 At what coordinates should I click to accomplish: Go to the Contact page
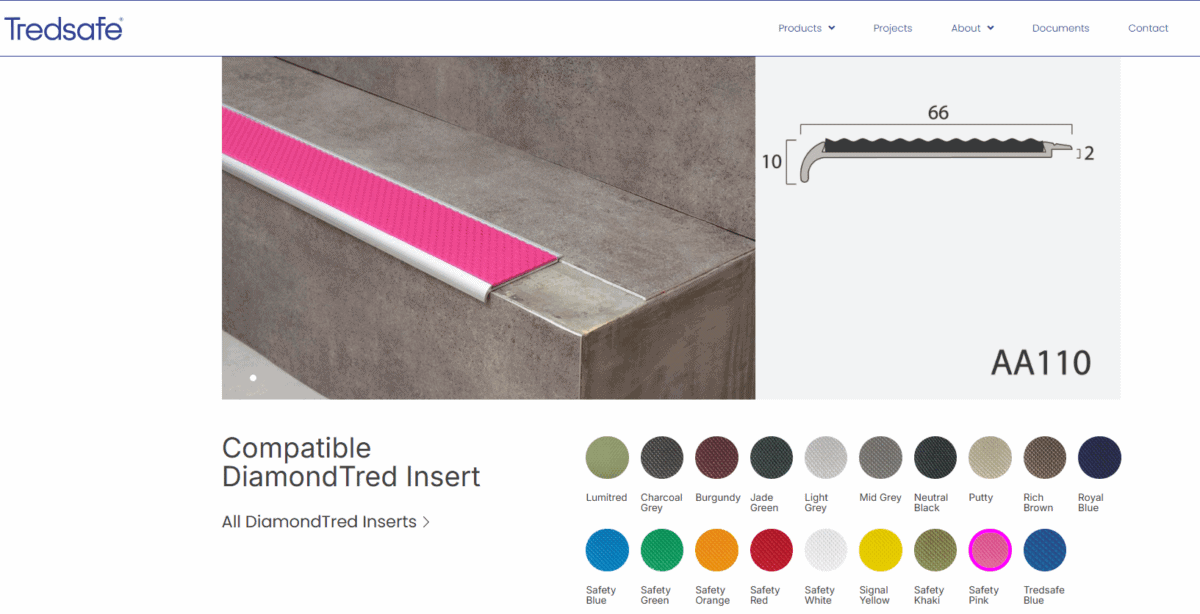point(1148,28)
